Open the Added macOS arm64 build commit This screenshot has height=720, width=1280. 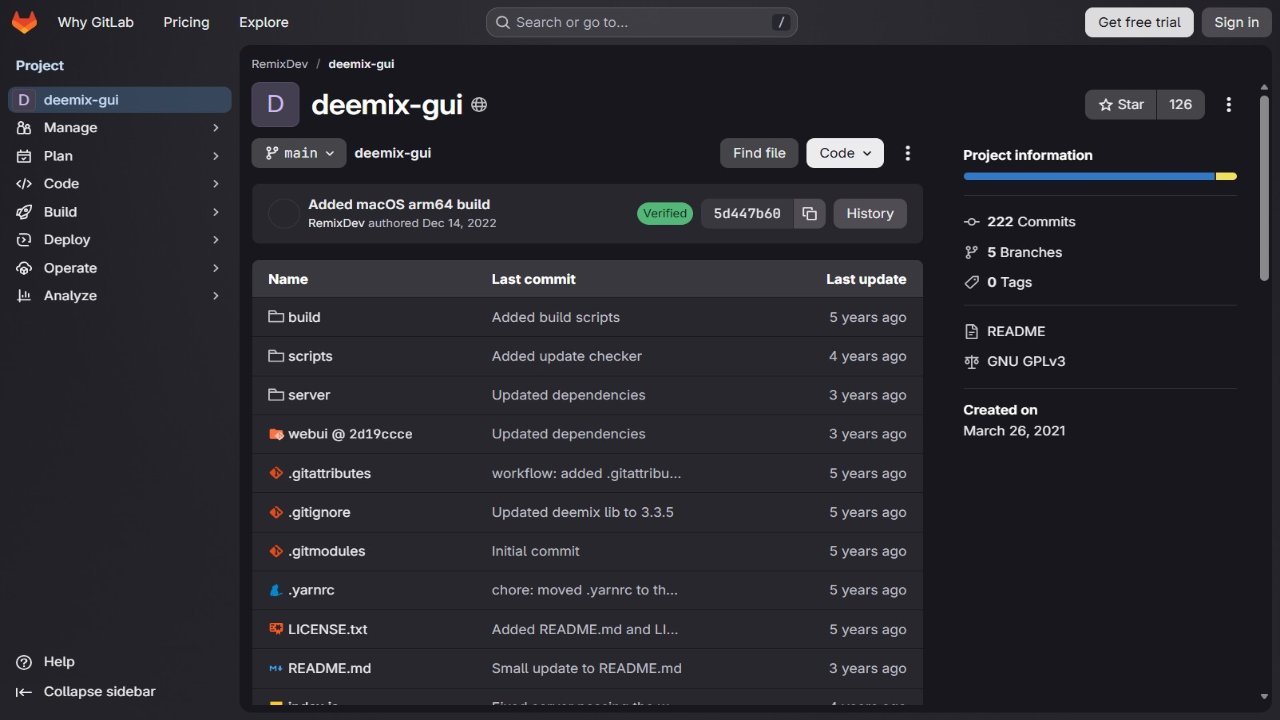(x=399, y=204)
